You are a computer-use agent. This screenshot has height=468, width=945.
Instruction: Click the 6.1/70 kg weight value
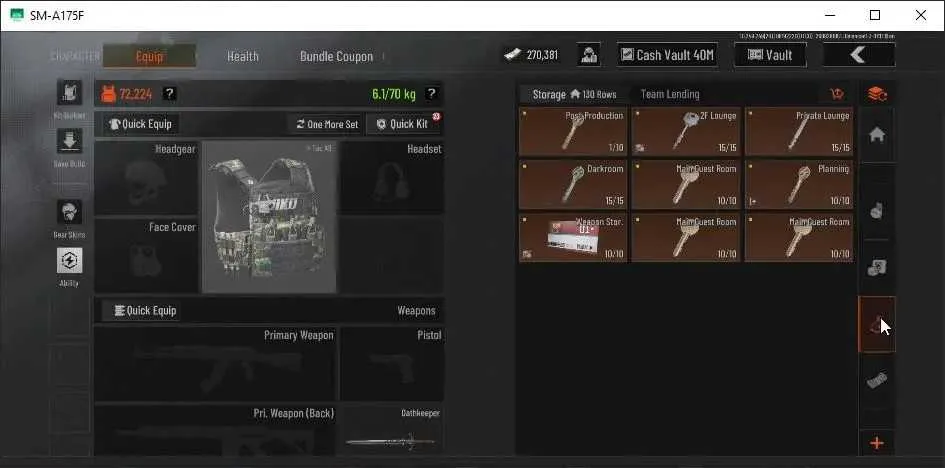pos(394,94)
